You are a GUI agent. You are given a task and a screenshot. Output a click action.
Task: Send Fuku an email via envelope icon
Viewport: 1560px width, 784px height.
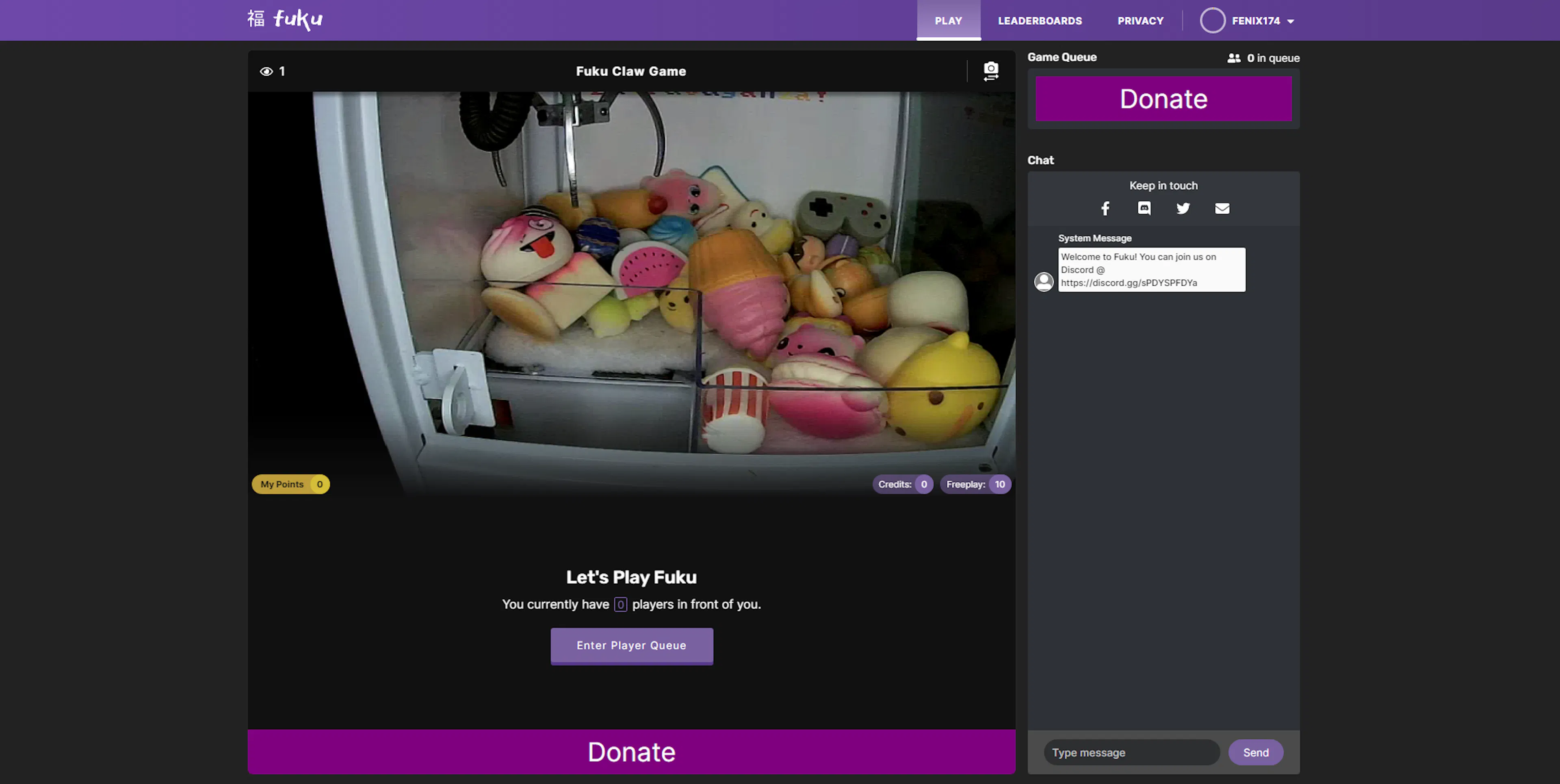pos(1222,208)
